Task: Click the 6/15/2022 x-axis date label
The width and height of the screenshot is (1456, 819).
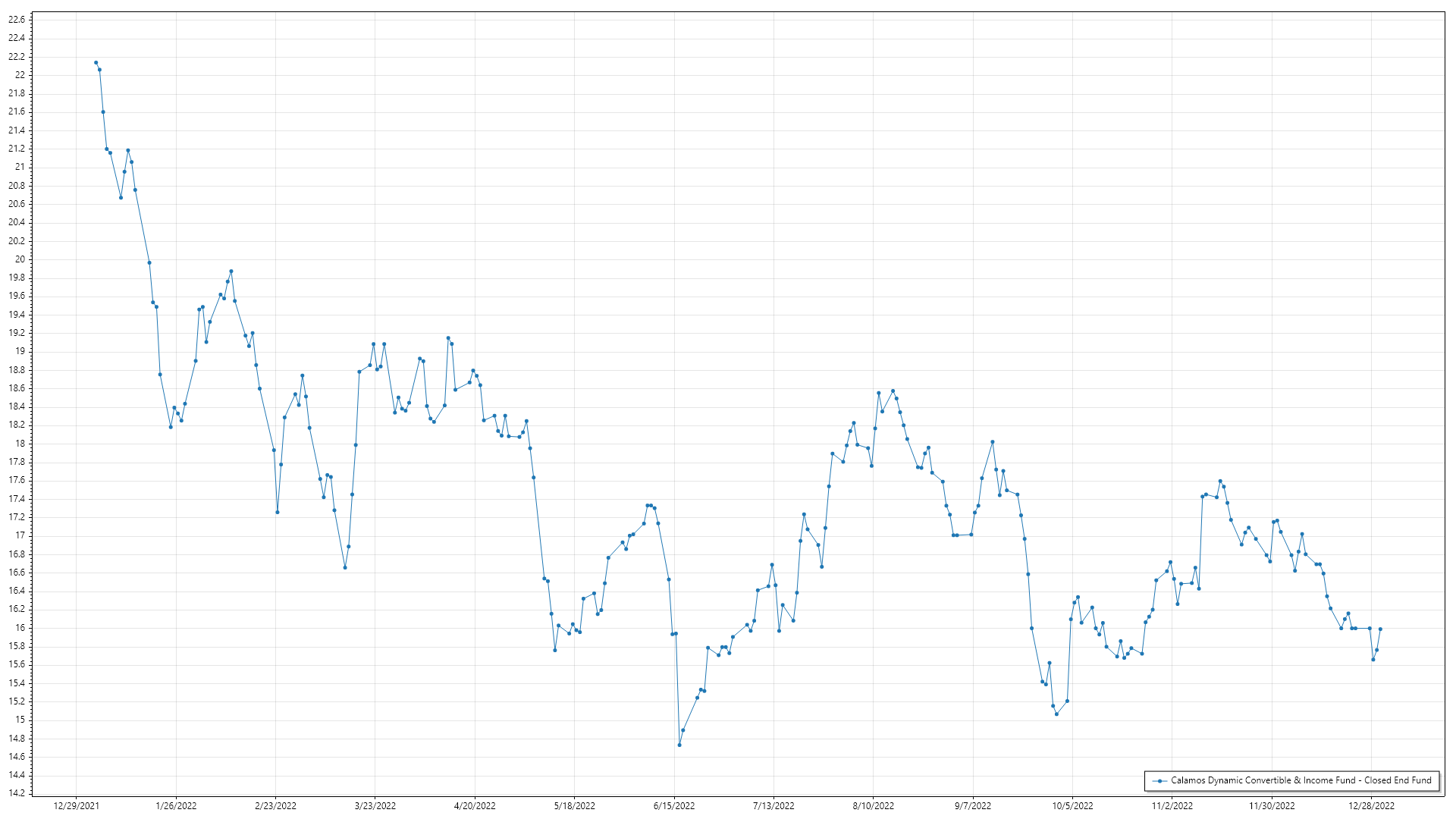Action: (x=674, y=806)
